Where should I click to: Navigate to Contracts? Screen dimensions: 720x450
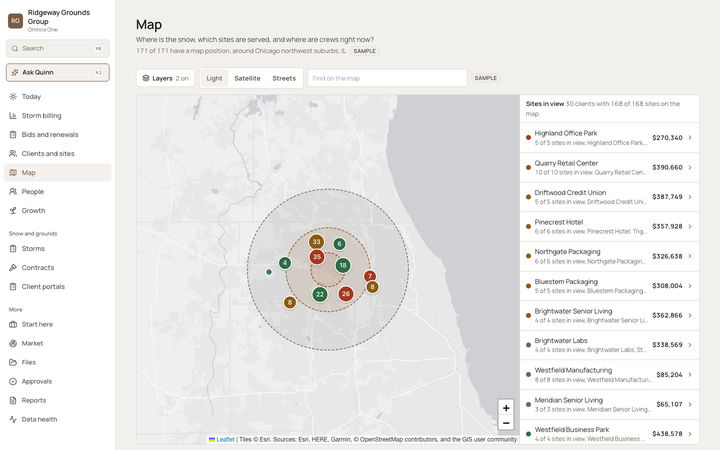pyautogui.click(x=58, y=267)
